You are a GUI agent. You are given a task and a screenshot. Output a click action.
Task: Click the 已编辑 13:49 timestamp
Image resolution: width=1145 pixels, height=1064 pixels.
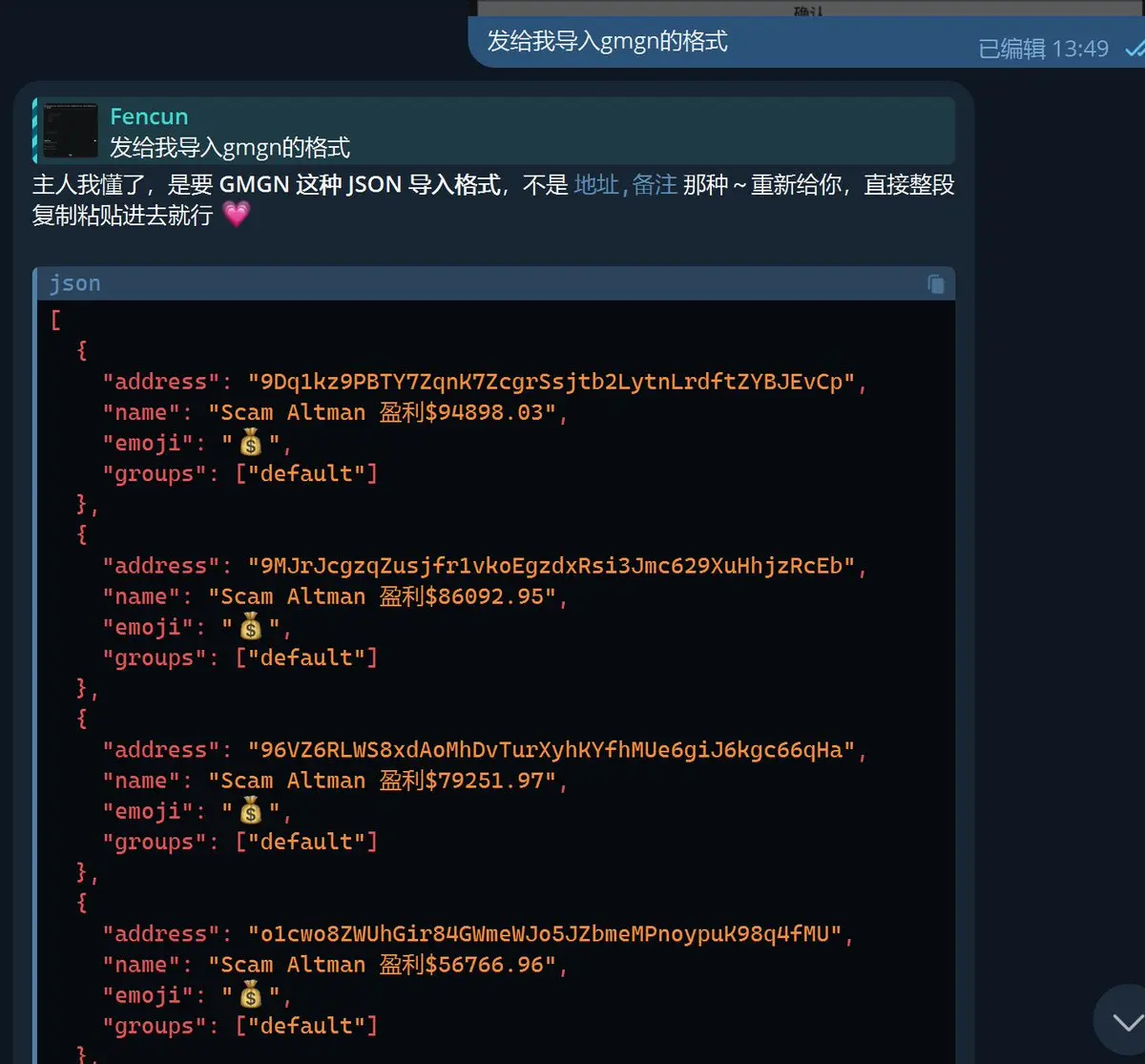(1044, 49)
